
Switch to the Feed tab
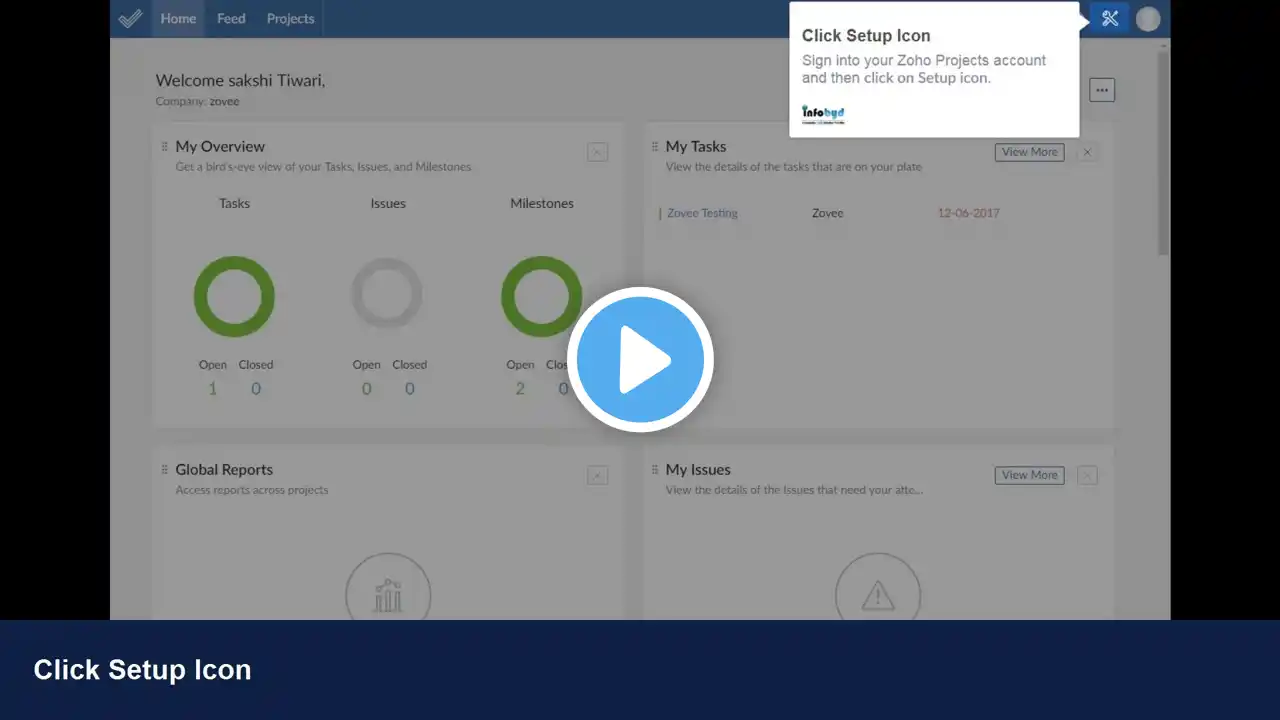point(231,18)
